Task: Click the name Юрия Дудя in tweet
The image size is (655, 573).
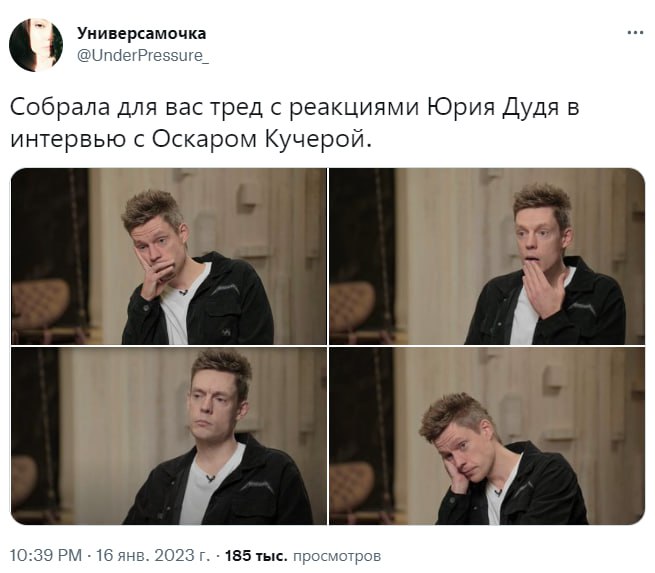Action: 493,108
